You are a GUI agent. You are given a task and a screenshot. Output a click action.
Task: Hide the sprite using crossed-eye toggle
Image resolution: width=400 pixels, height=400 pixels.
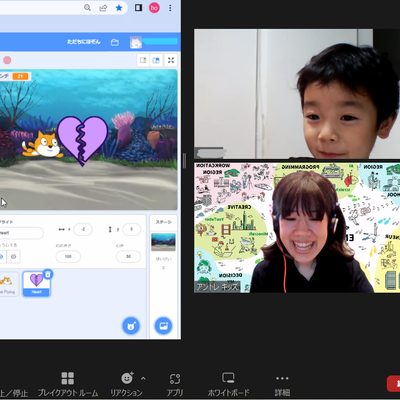(14, 257)
